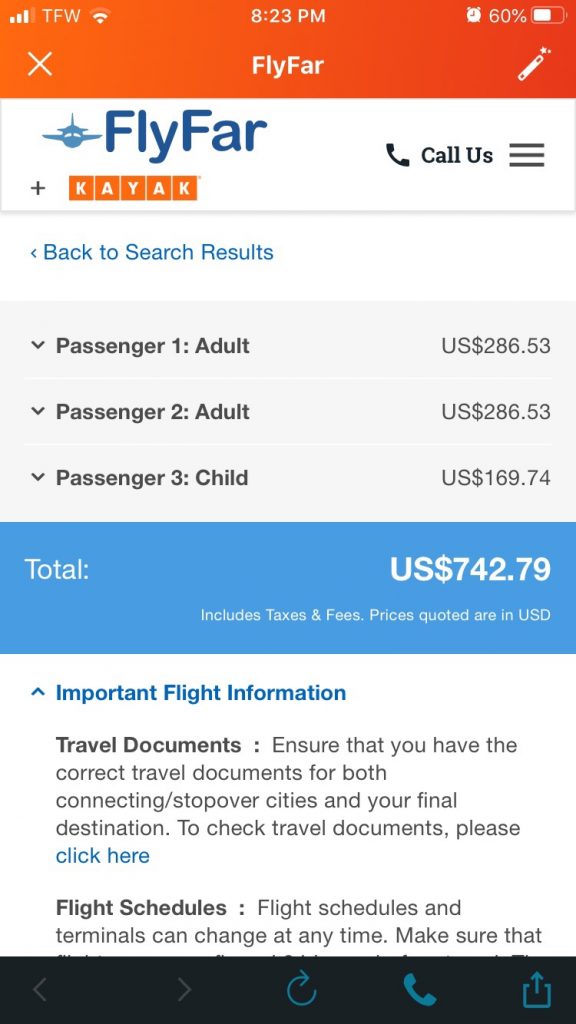Open the 'click here' travel documents link
Image resolution: width=576 pixels, height=1024 pixels.
pos(103,856)
